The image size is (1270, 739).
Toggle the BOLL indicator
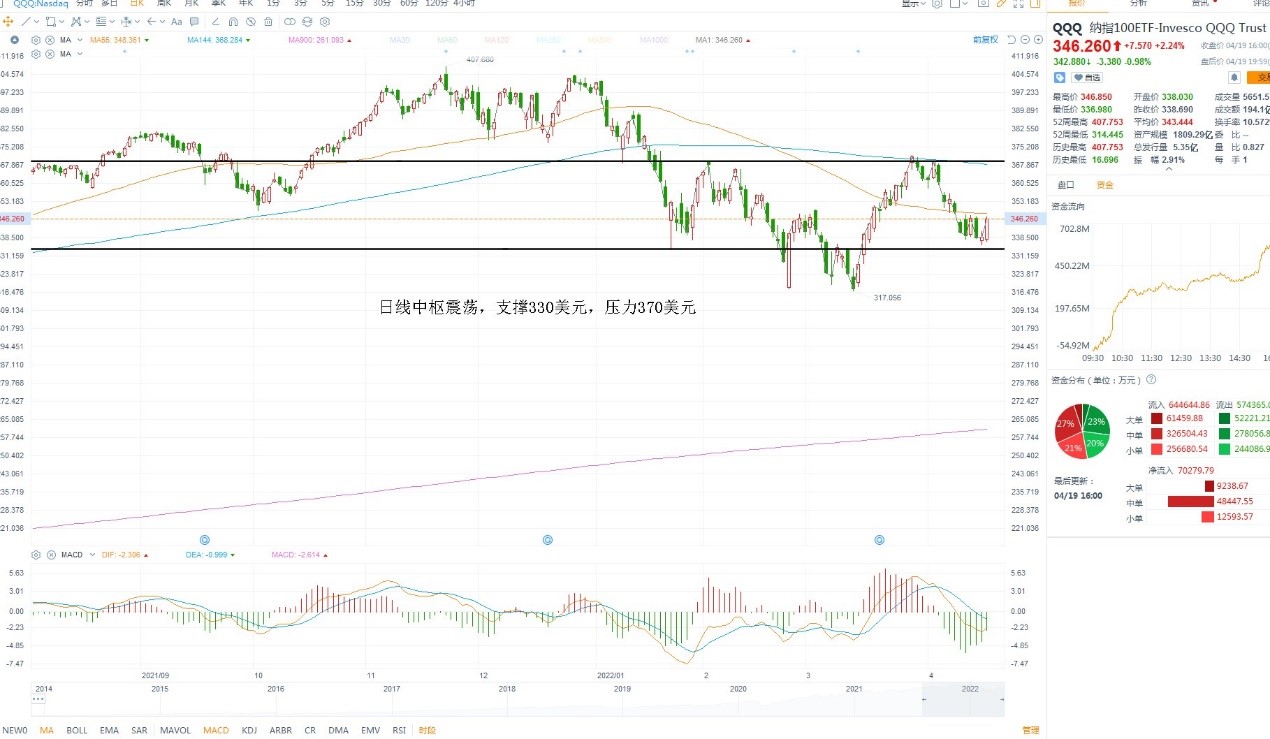click(x=77, y=730)
